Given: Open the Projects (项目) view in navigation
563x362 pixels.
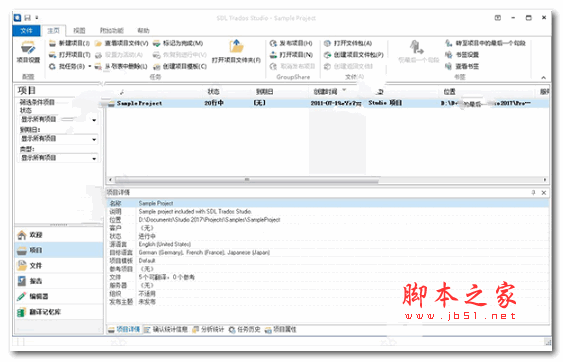Looking at the screenshot, I should tap(59, 250).
